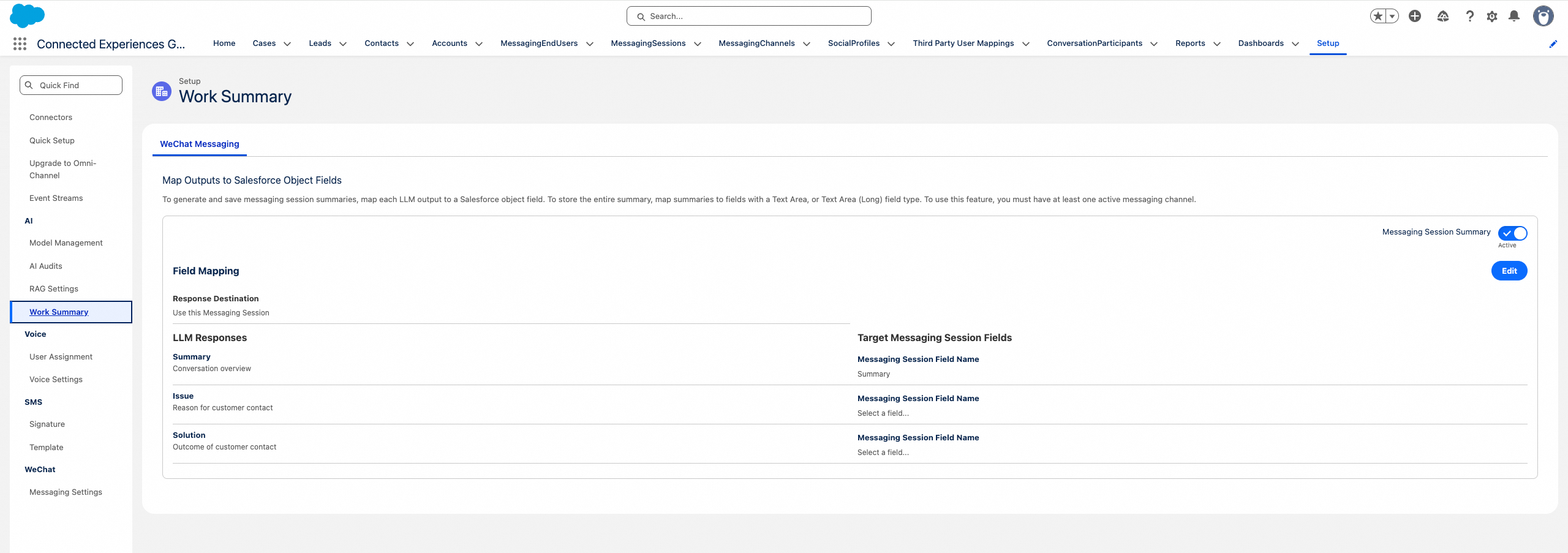Open the Dashboards tab
Viewport: 1568px width, 553px height.
point(1261,43)
